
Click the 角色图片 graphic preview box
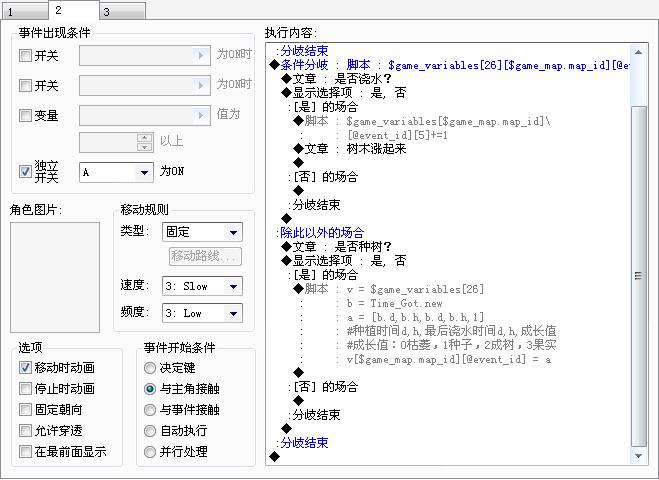[x=55, y=277]
